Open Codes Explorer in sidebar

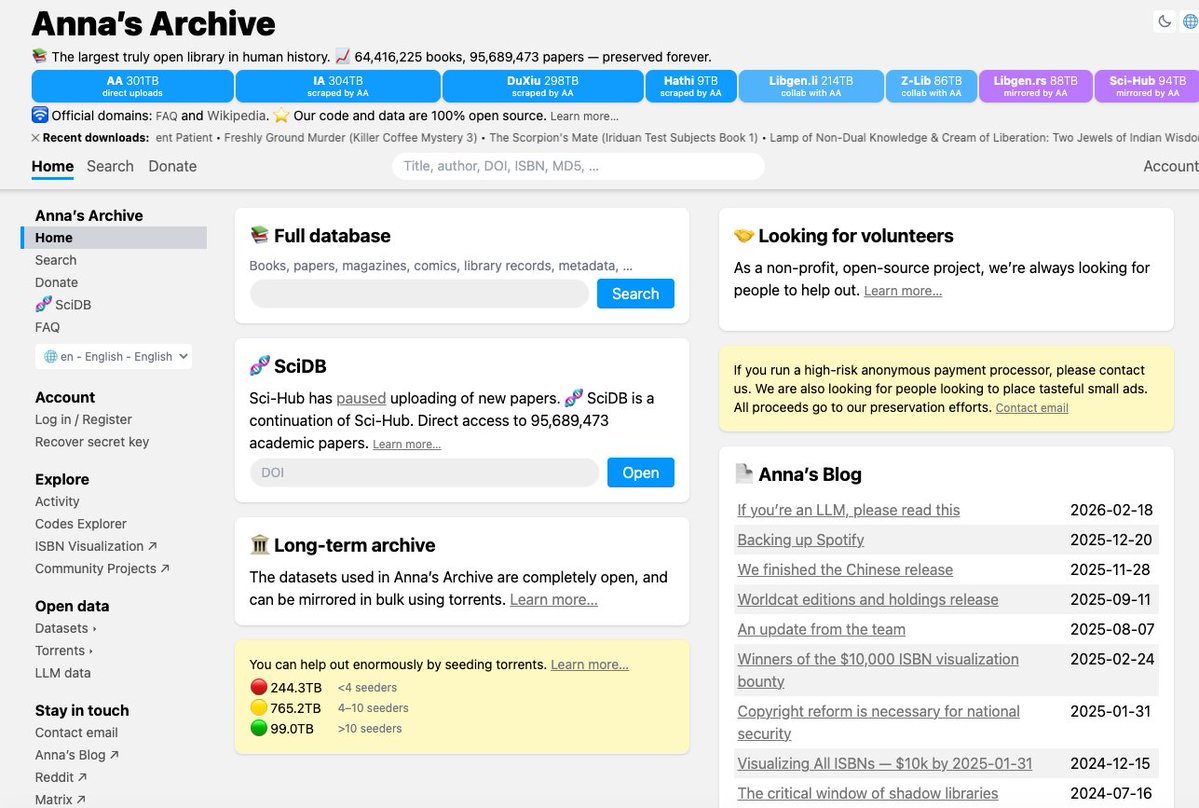pyautogui.click(x=81, y=524)
